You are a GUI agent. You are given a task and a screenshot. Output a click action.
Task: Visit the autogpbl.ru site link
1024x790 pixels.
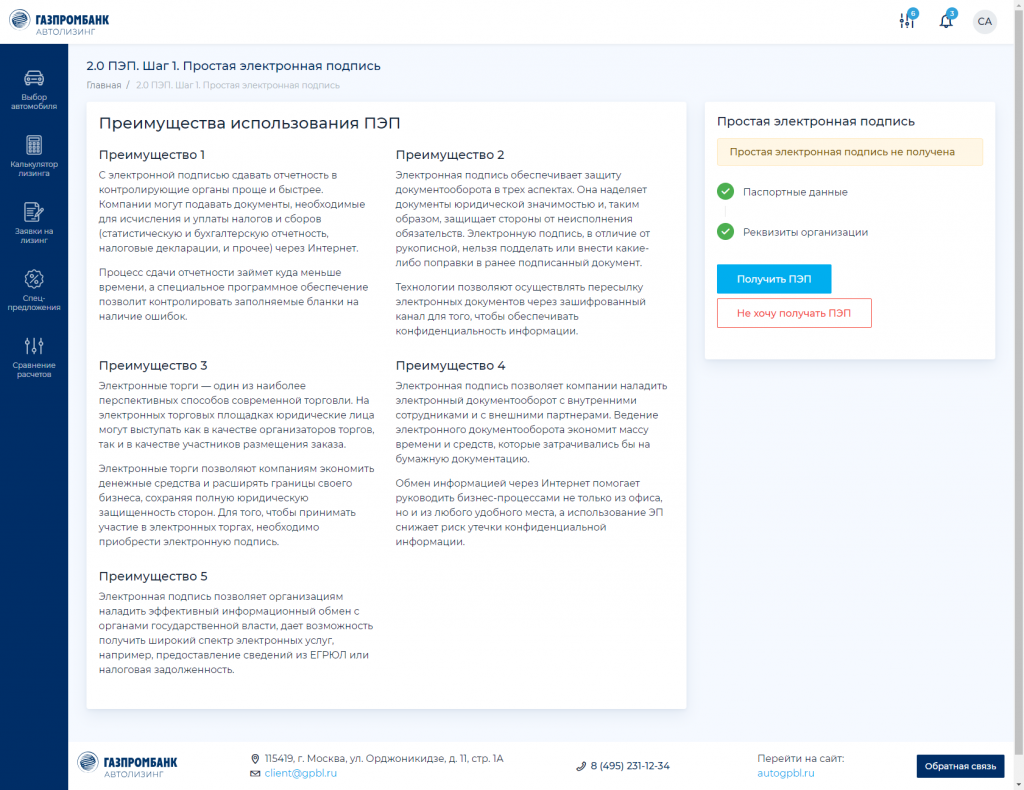(786, 773)
